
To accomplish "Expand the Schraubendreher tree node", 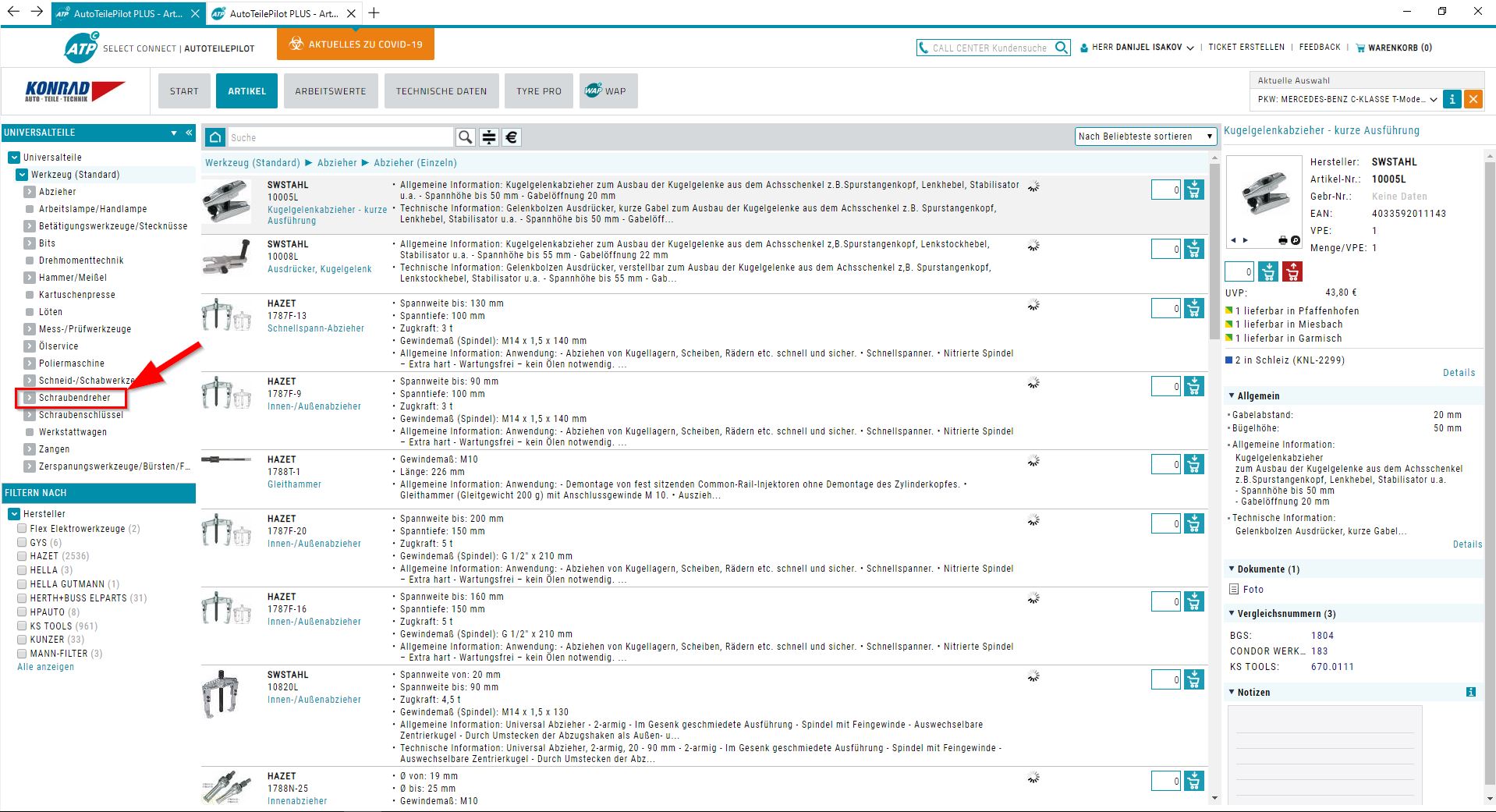I will (29, 398).
